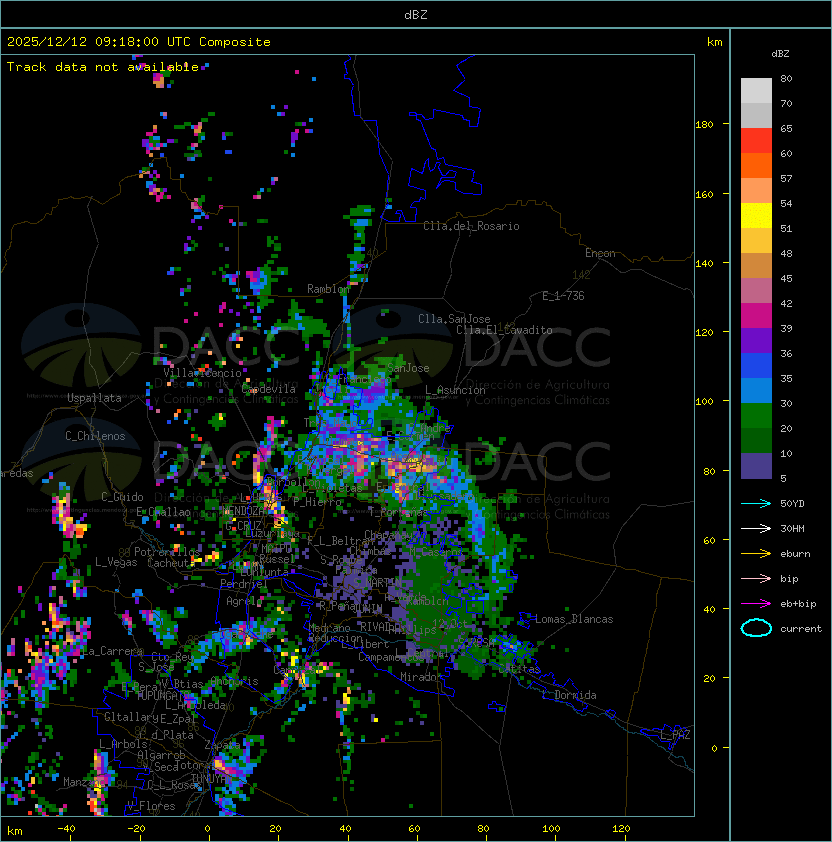Viewport: 832px width, 842px height.
Task: Click the 'L_PAZ' map label
Action: pos(675,735)
